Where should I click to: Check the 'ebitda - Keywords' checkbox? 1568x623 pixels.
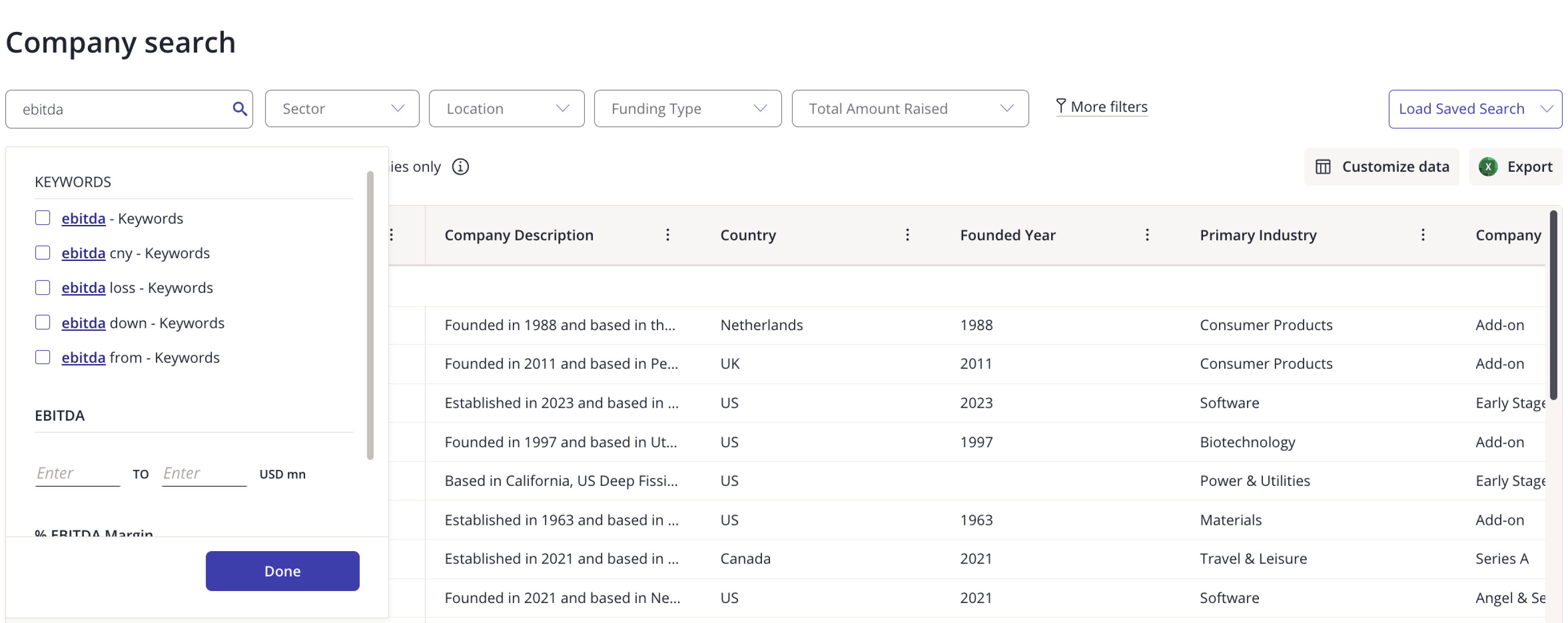point(43,218)
